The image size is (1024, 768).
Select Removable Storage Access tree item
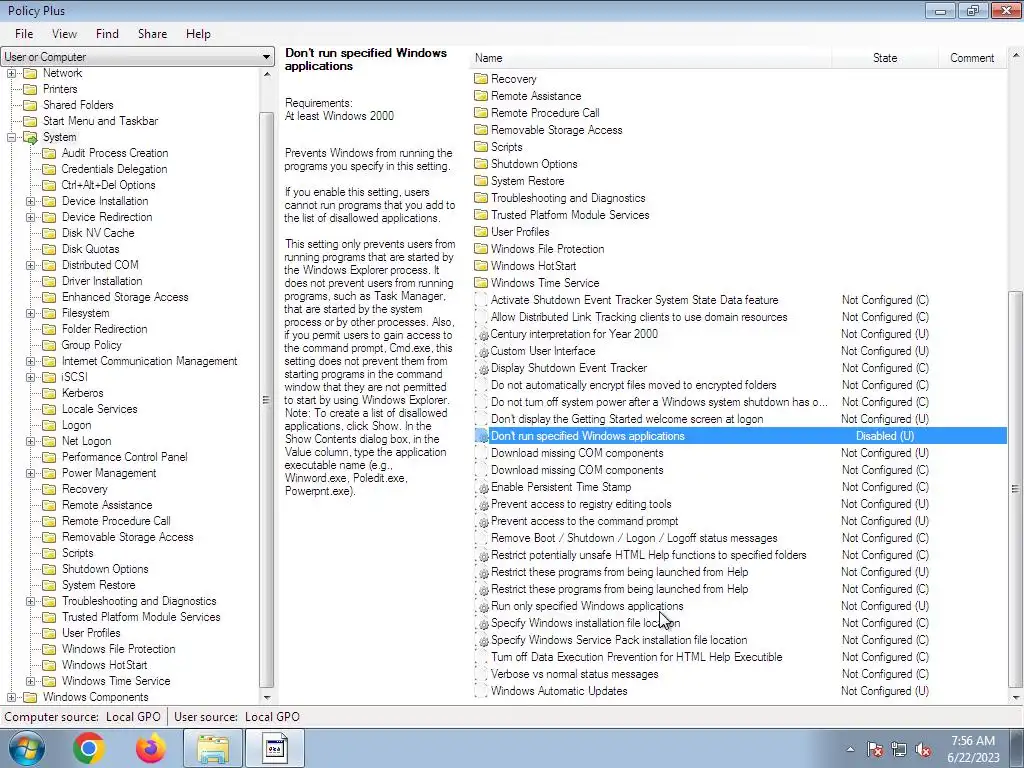coord(127,537)
